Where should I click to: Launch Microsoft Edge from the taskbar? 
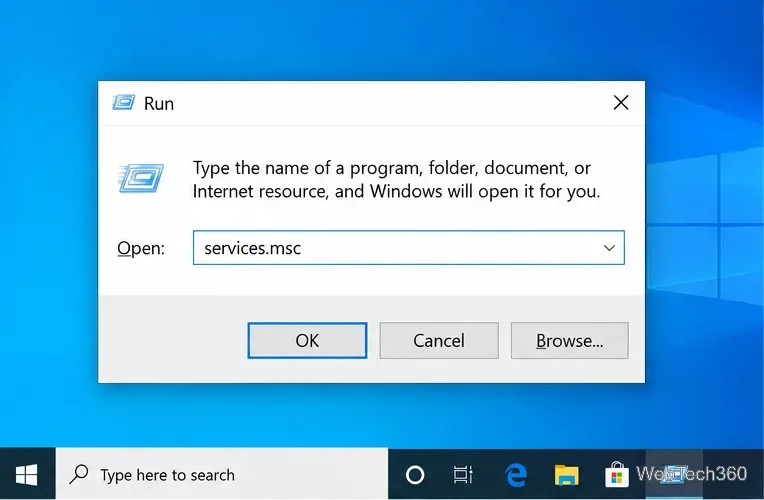[x=516, y=474]
